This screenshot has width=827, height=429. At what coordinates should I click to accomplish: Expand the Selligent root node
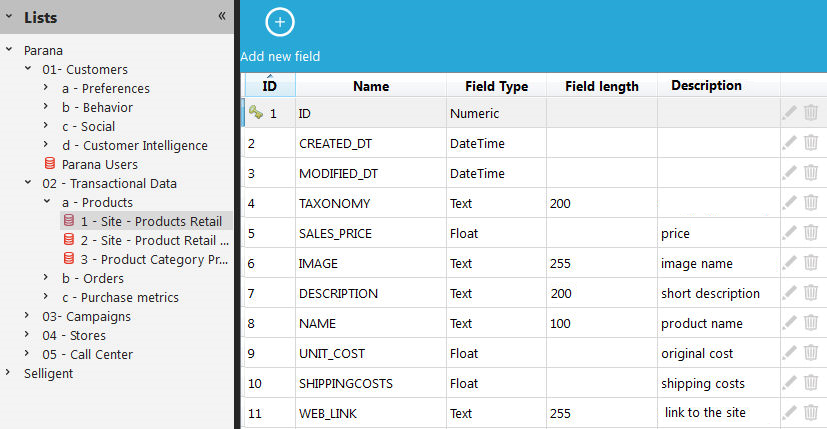pos(9,374)
